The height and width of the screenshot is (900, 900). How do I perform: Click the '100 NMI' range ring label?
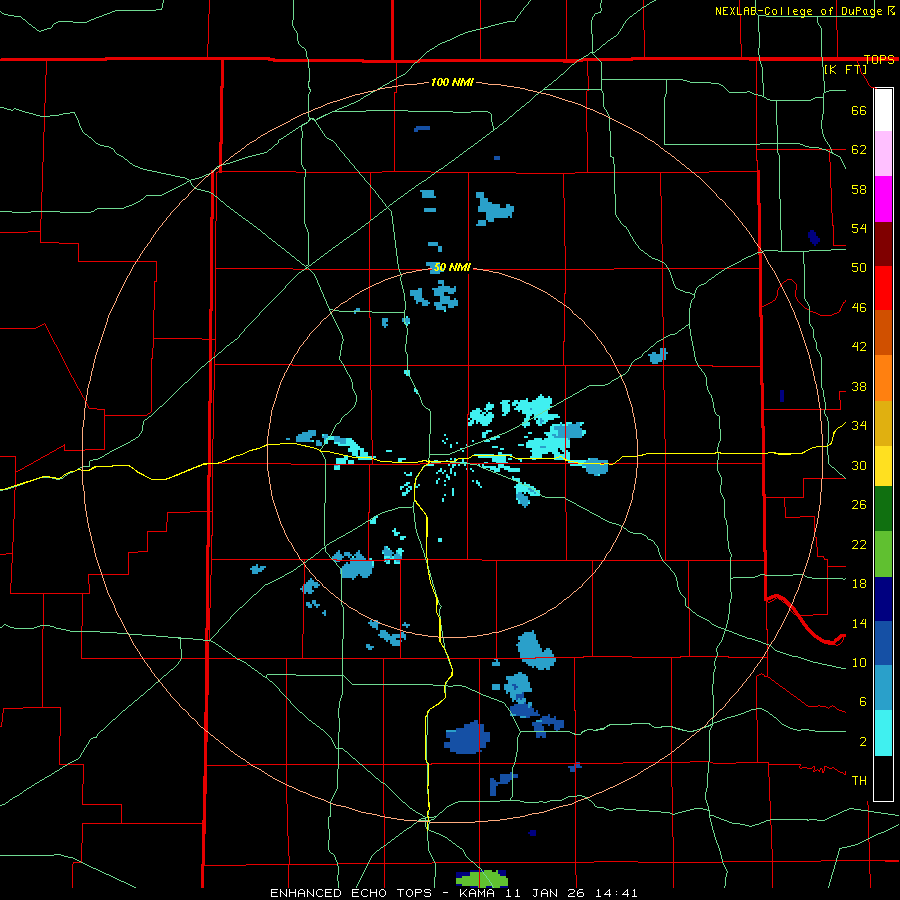(x=452, y=83)
